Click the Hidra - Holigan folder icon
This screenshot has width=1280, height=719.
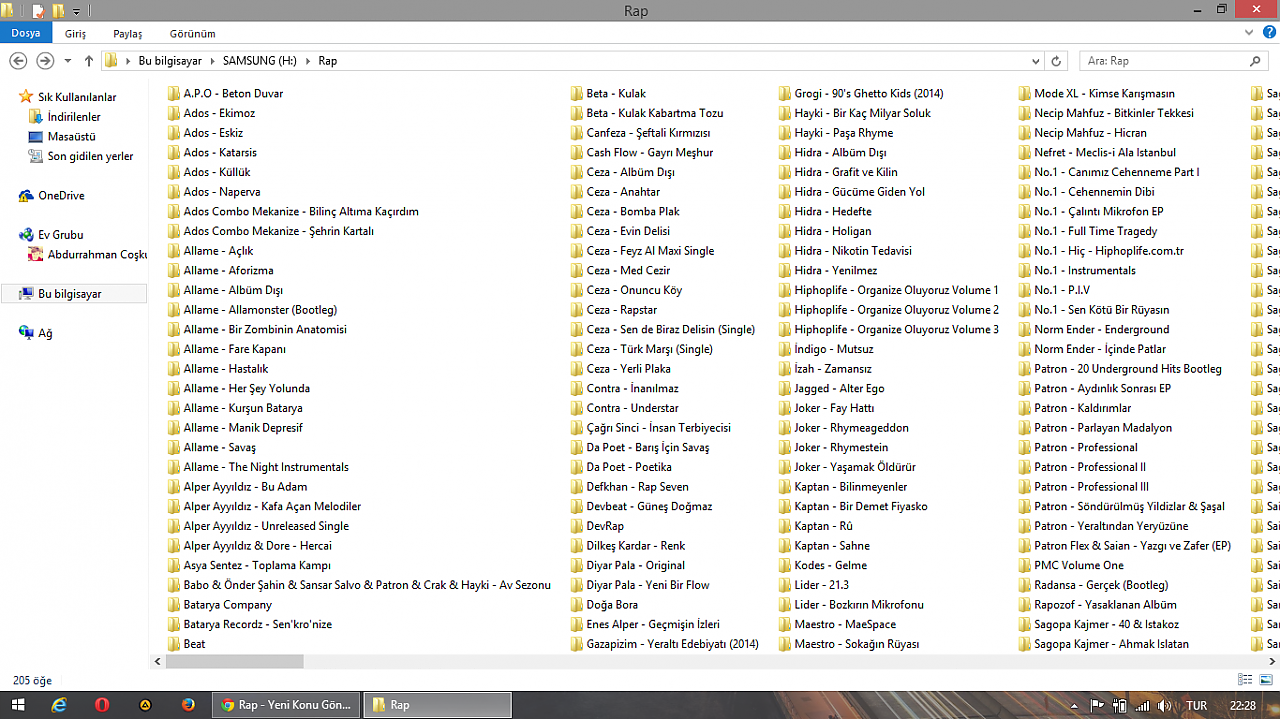(x=785, y=231)
